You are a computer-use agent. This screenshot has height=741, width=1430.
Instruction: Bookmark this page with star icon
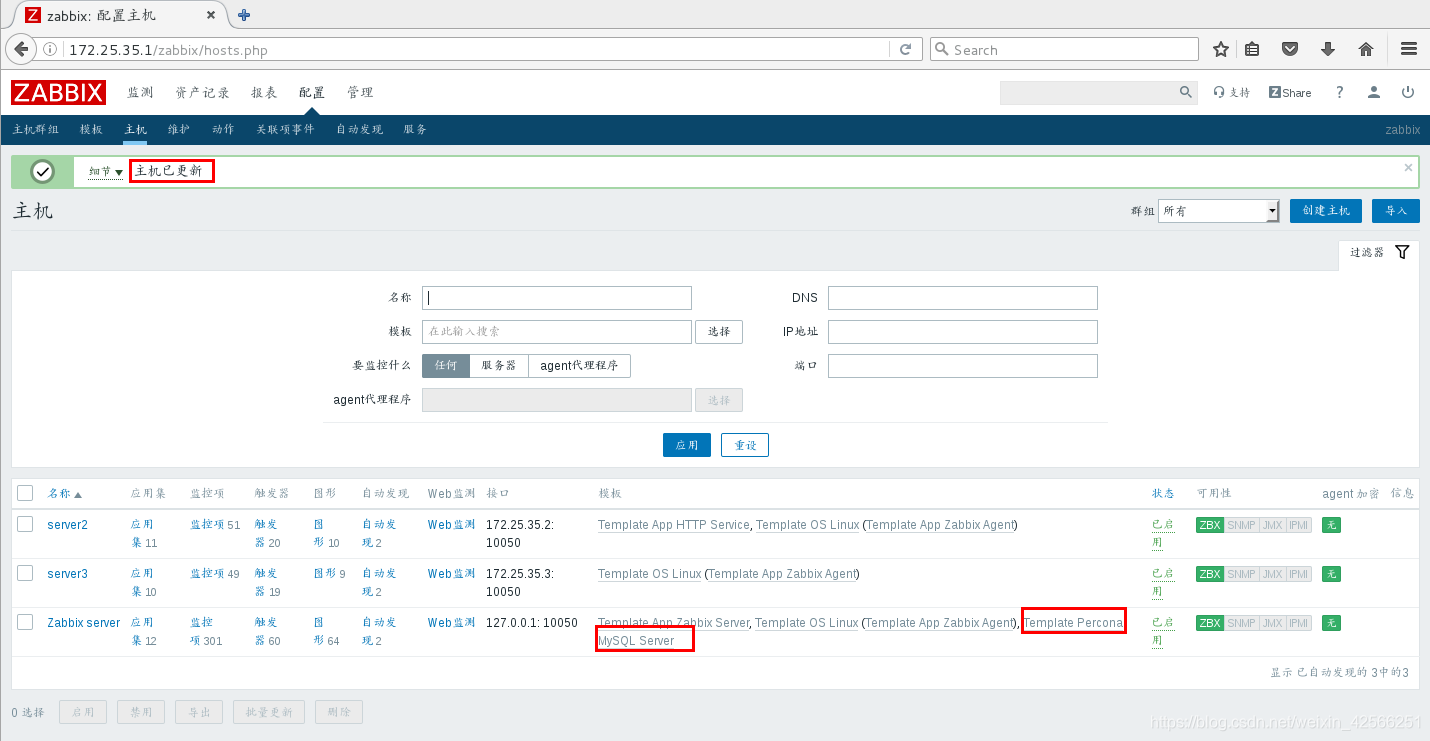(x=1220, y=49)
